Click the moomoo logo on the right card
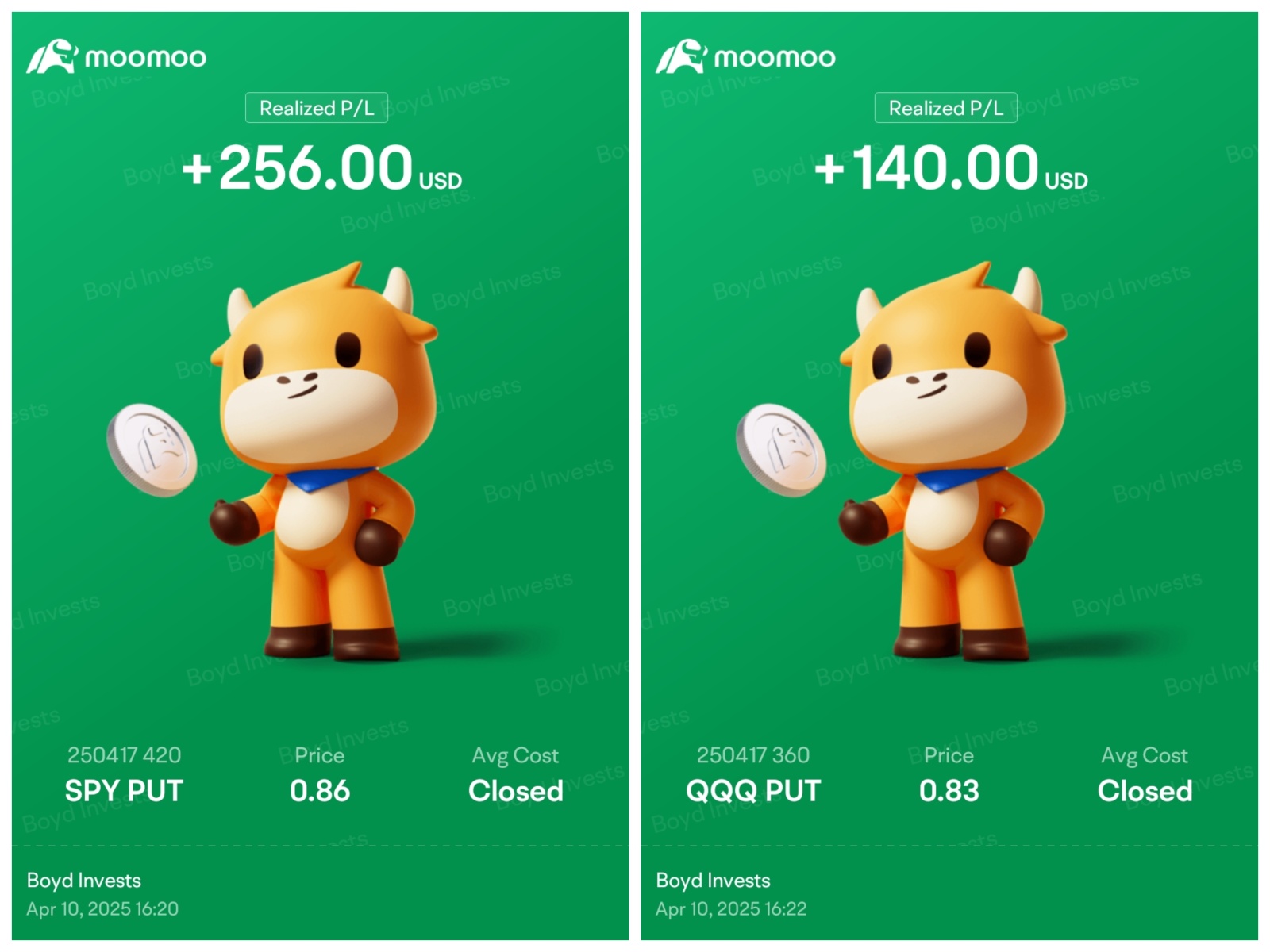 [745, 57]
